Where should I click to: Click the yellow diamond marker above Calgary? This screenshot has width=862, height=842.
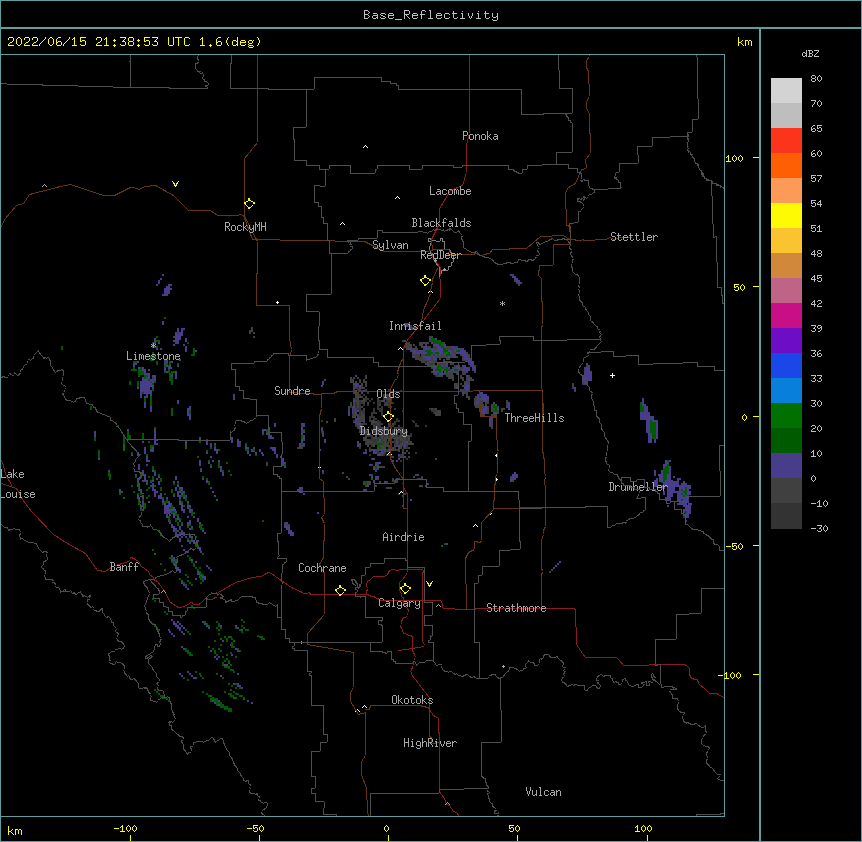click(x=405, y=589)
